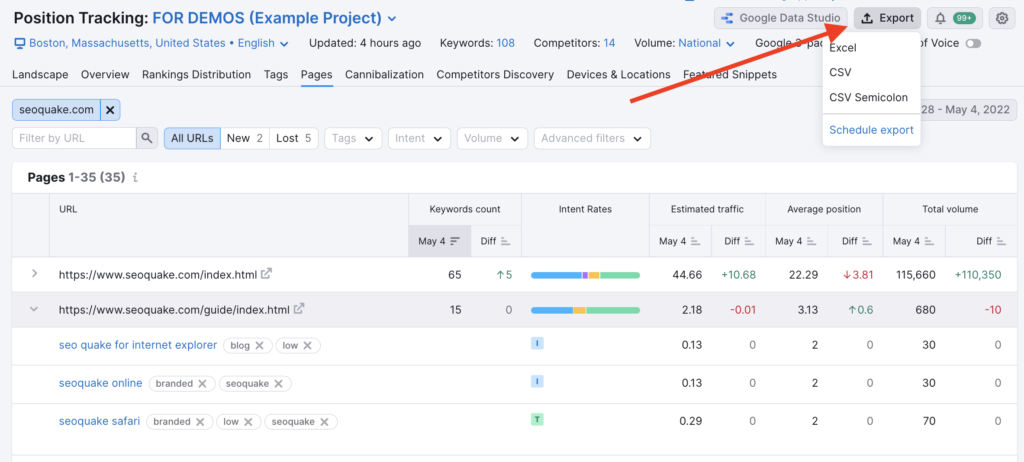This screenshot has width=1024, height=462.
Task: Remove the seoquake.com domain filter chip
Action: 110,110
